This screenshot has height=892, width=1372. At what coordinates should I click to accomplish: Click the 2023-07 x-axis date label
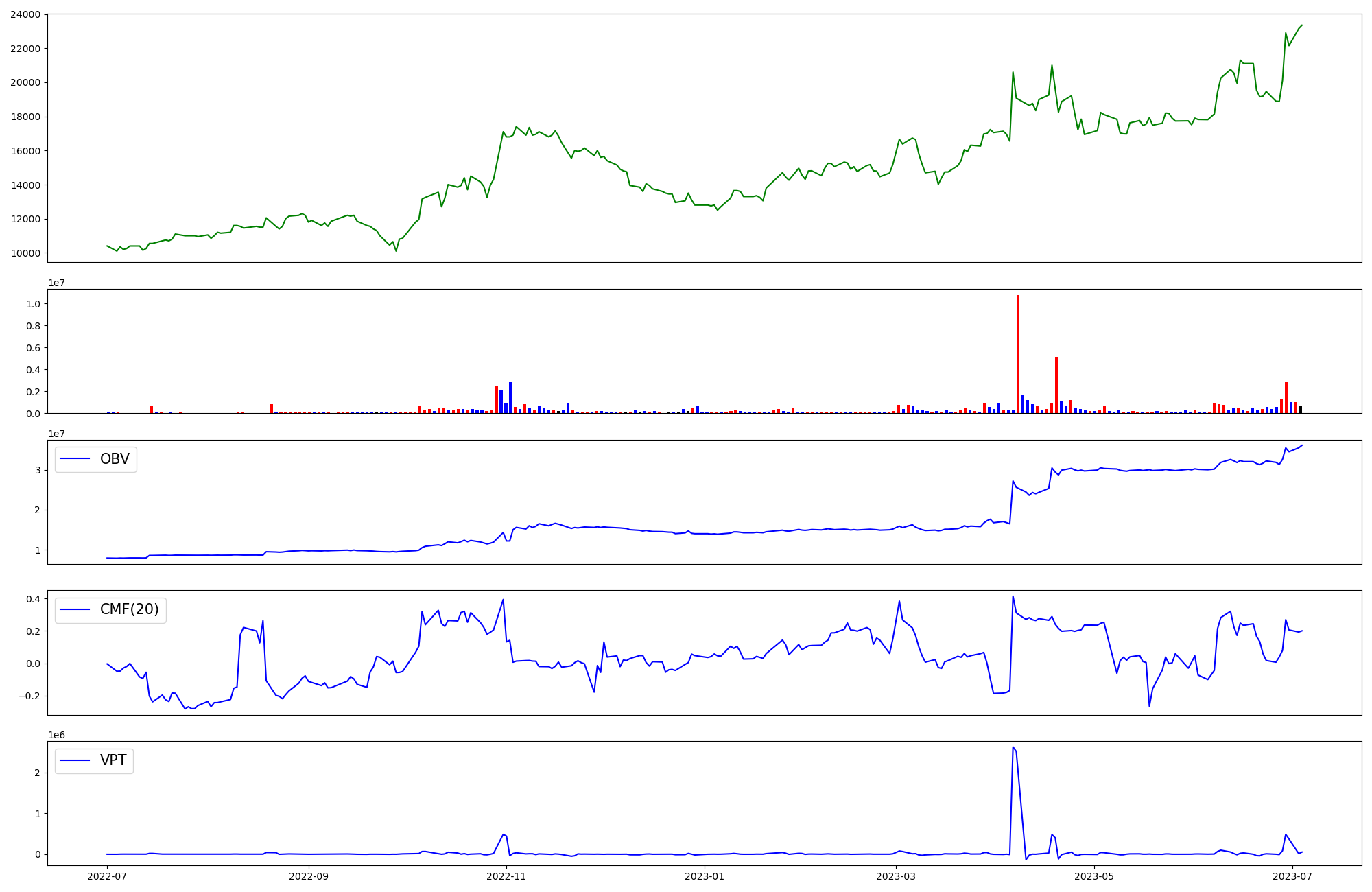(1292, 876)
